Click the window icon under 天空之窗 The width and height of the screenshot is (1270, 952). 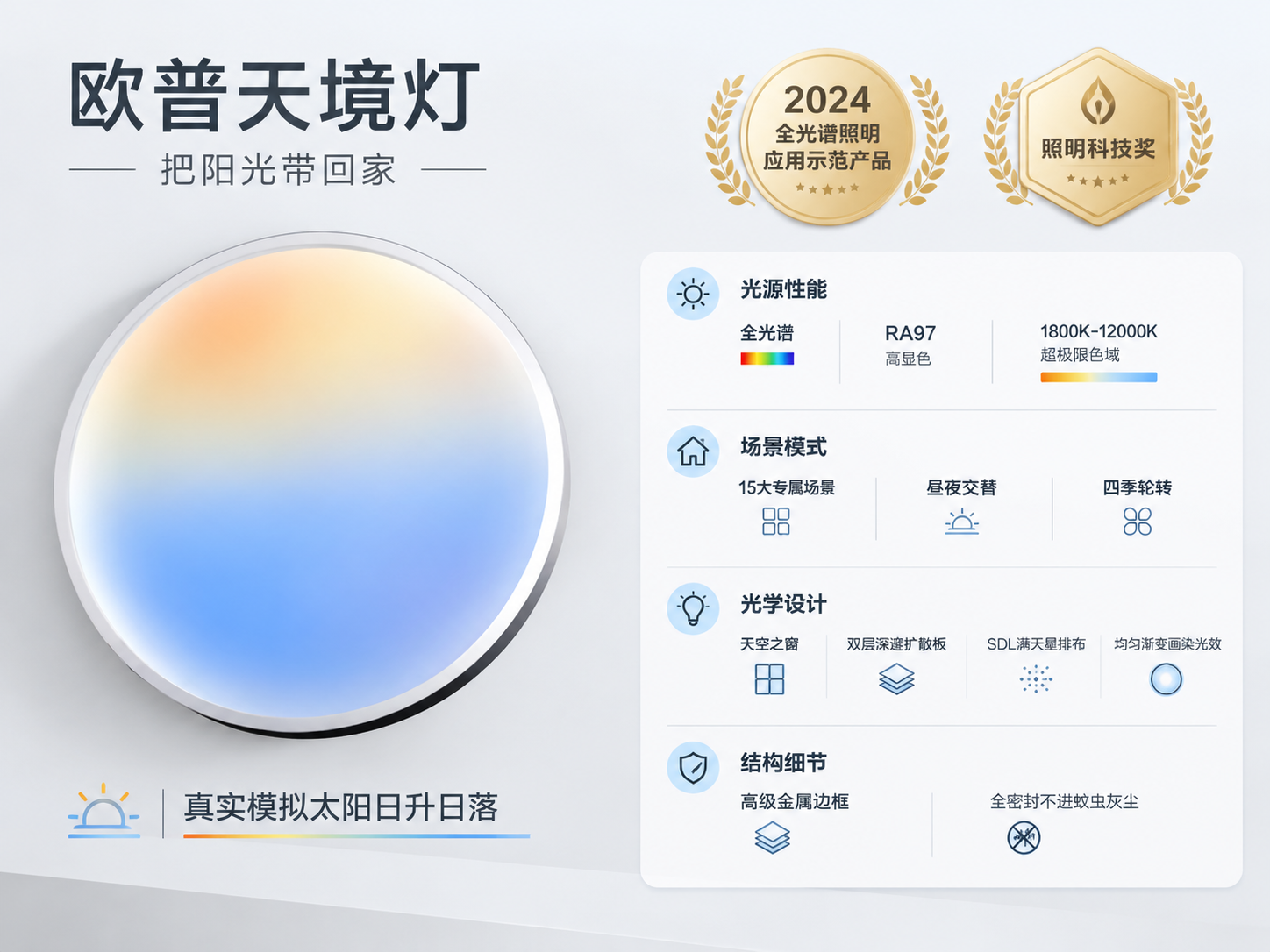tap(769, 679)
